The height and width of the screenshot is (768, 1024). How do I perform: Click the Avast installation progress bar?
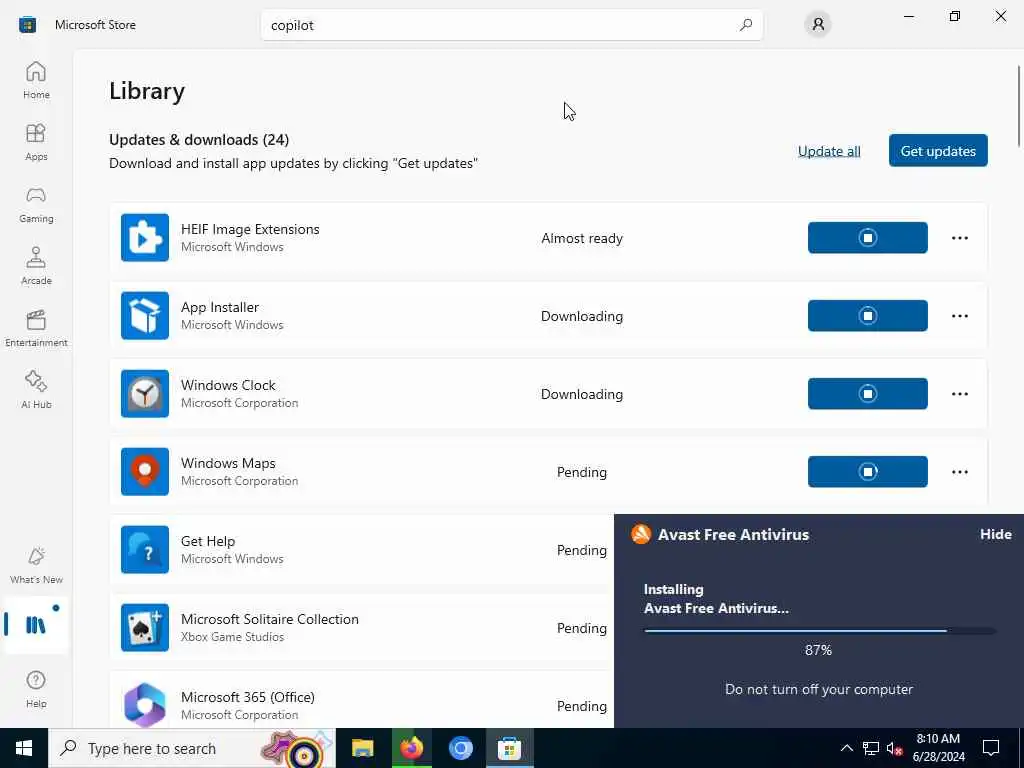click(x=819, y=631)
